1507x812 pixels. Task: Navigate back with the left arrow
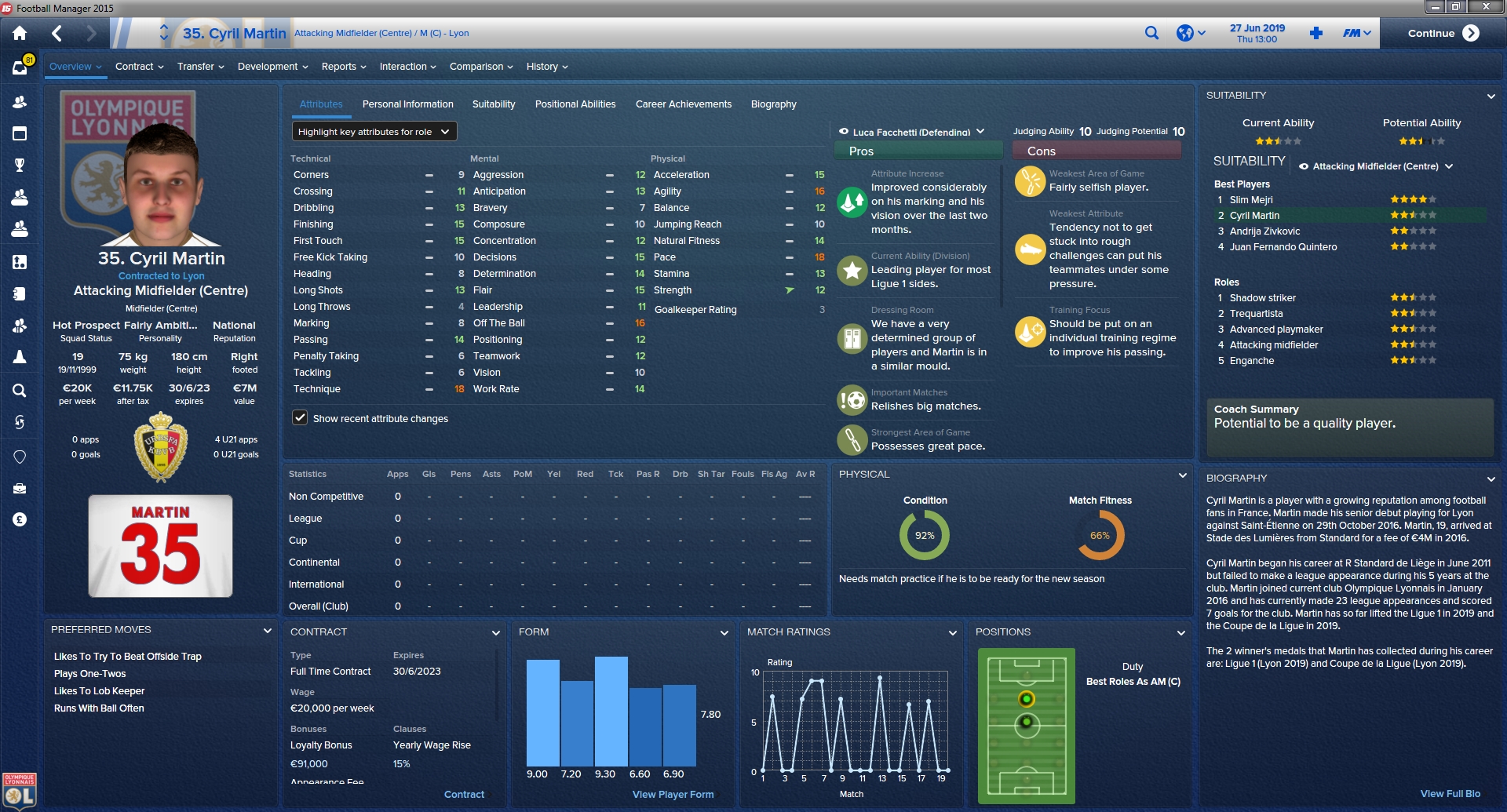[x=57, y=33]
